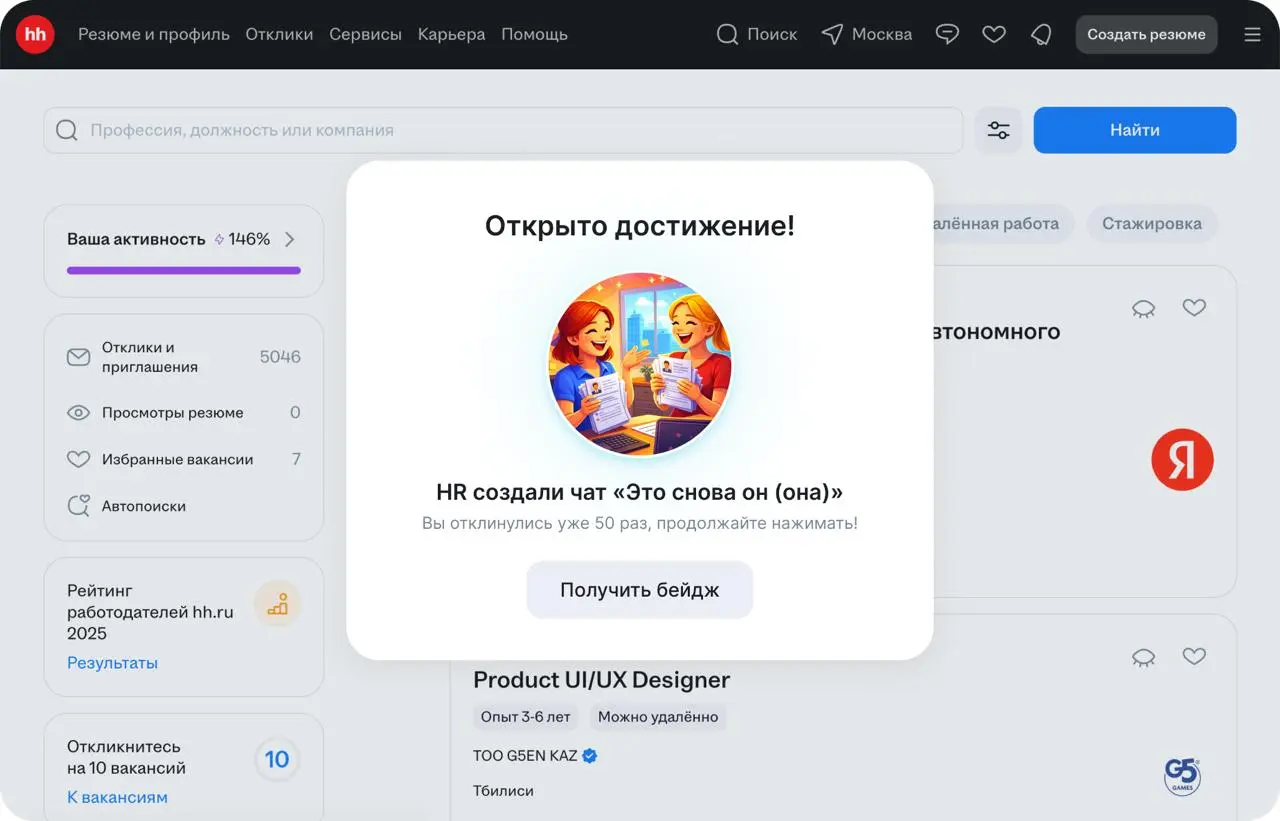Screen dimensions: 1280x821
Task: Click the search field magnifier icon
Action: coord(67,130)
